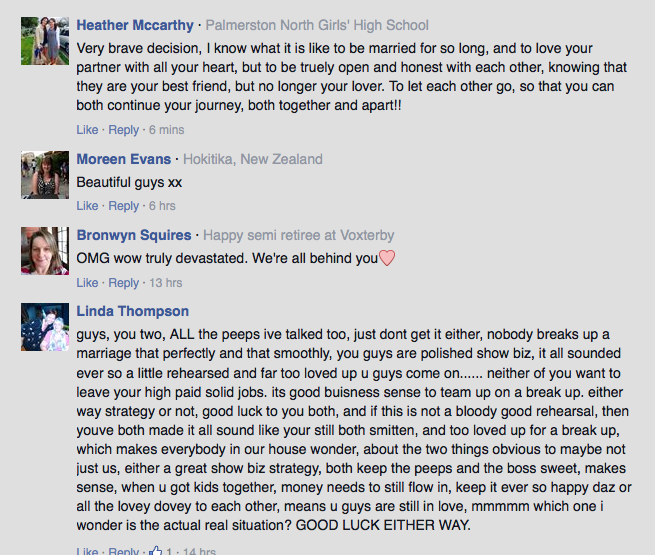The image size is (655, 555).
Task: Reply to Heather Mccarthy's comment
Action: pos(123,130)
